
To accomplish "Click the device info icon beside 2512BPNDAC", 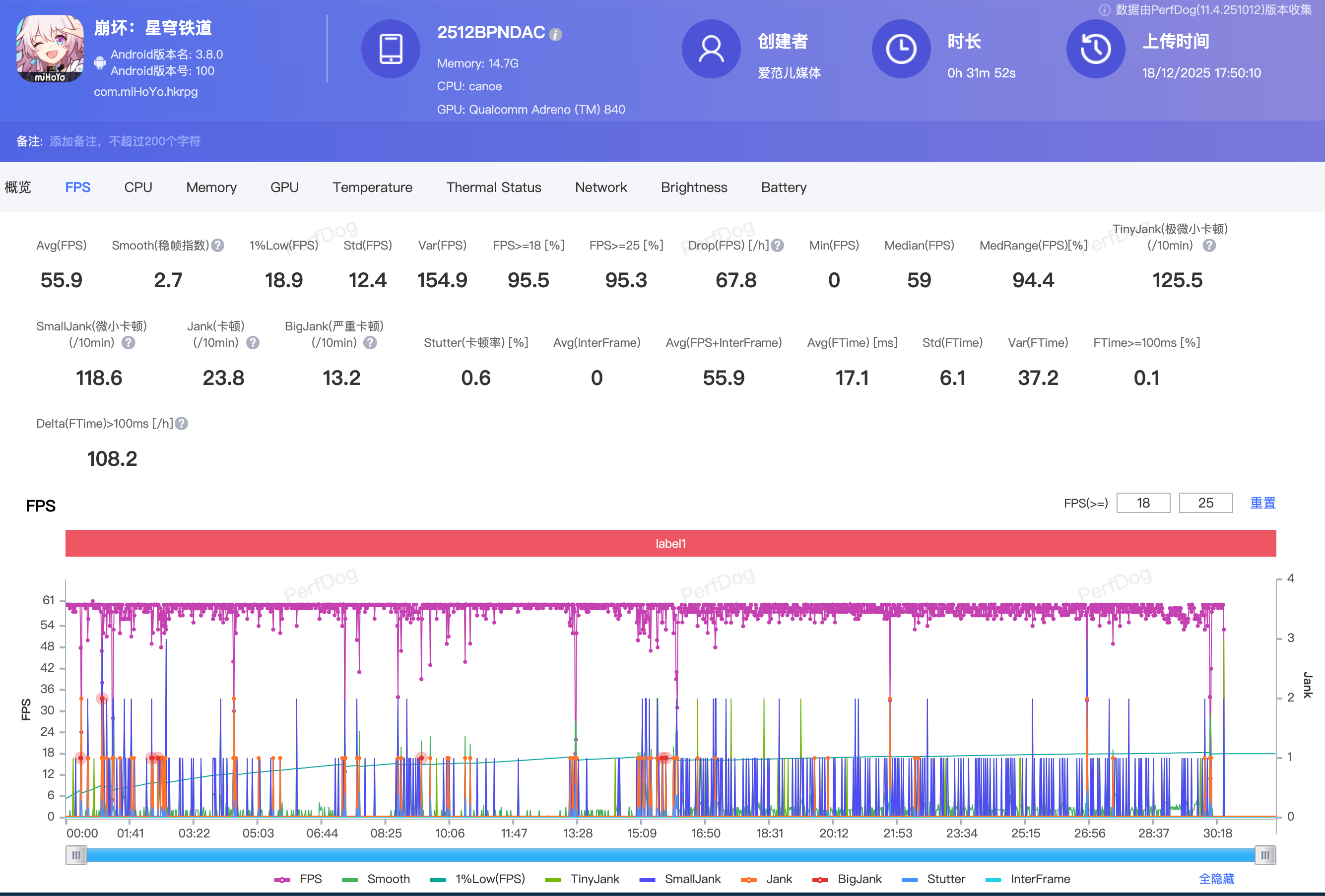I will 555,35.
